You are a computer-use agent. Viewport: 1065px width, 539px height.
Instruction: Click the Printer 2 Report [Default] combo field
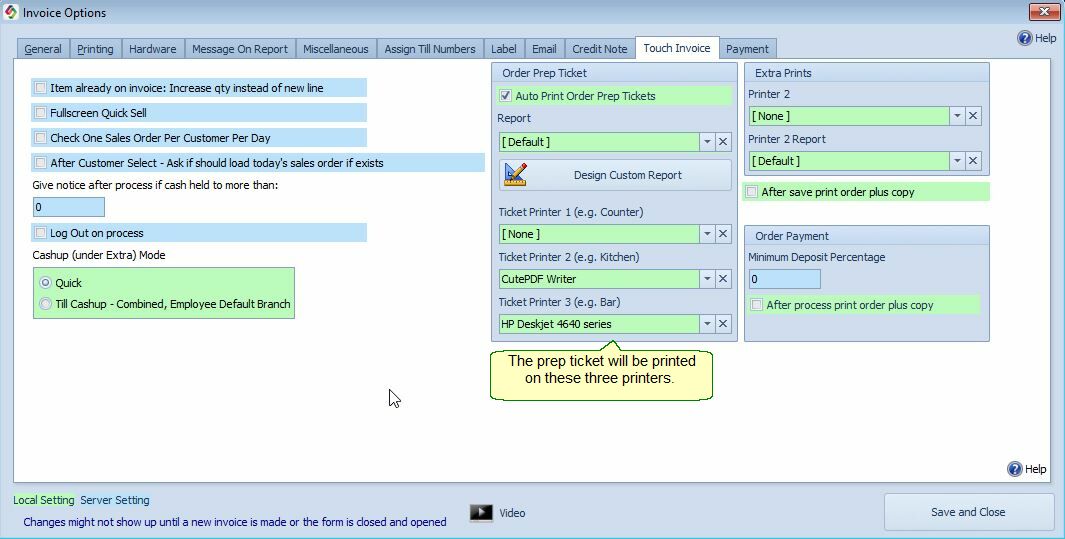pyautogui.click(x=849, y=161)
